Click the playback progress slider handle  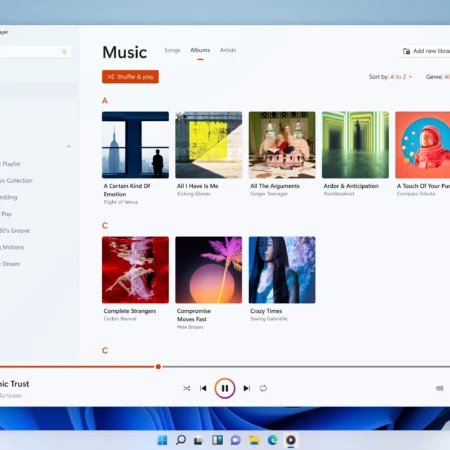click(158, 367)
